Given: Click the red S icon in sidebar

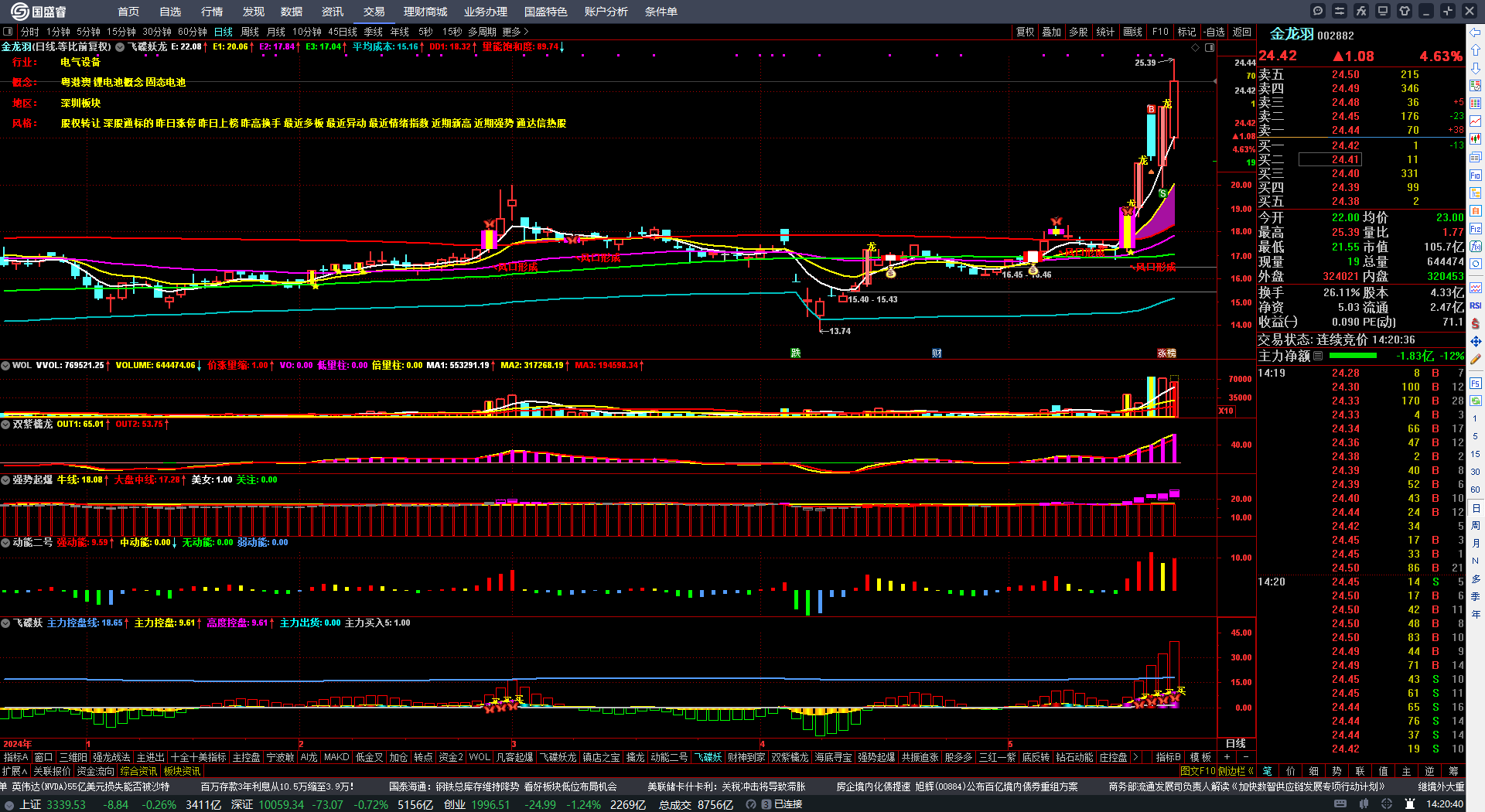Looking at the screenshot, I should coord(1476,323).
